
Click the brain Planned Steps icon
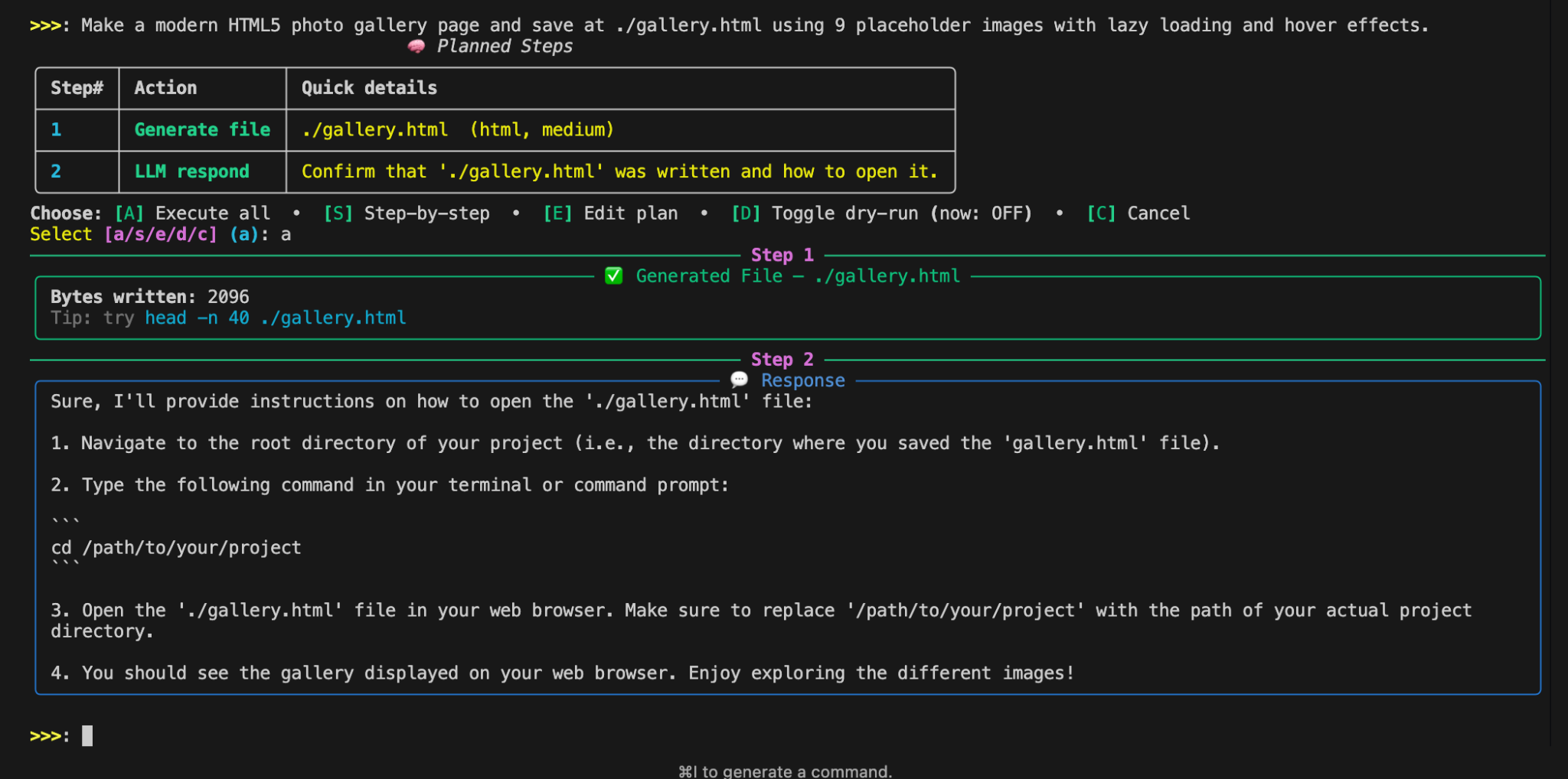(416, 46)
